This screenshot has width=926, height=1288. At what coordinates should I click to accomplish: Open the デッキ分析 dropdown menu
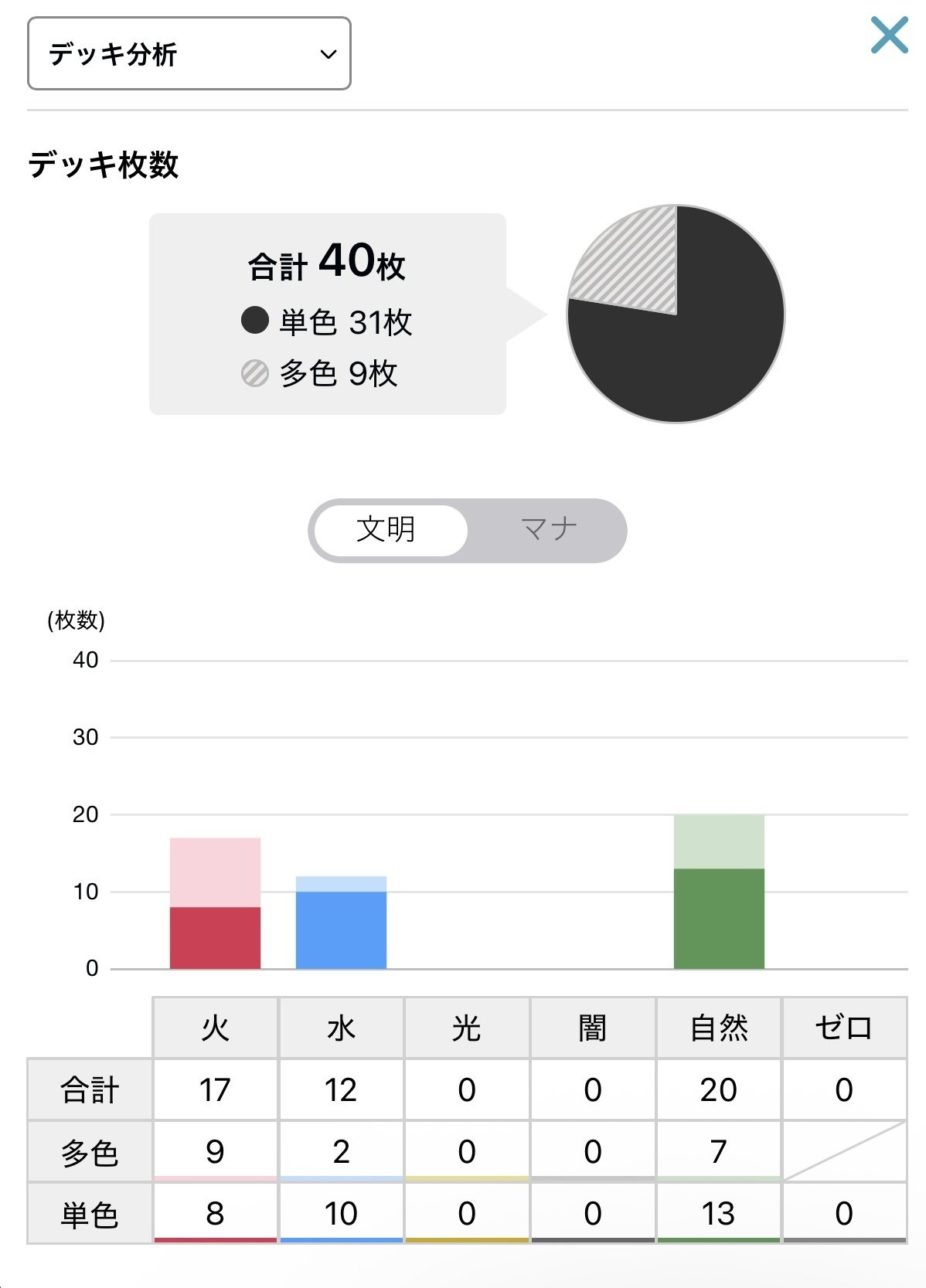click(x=189, y=54)
